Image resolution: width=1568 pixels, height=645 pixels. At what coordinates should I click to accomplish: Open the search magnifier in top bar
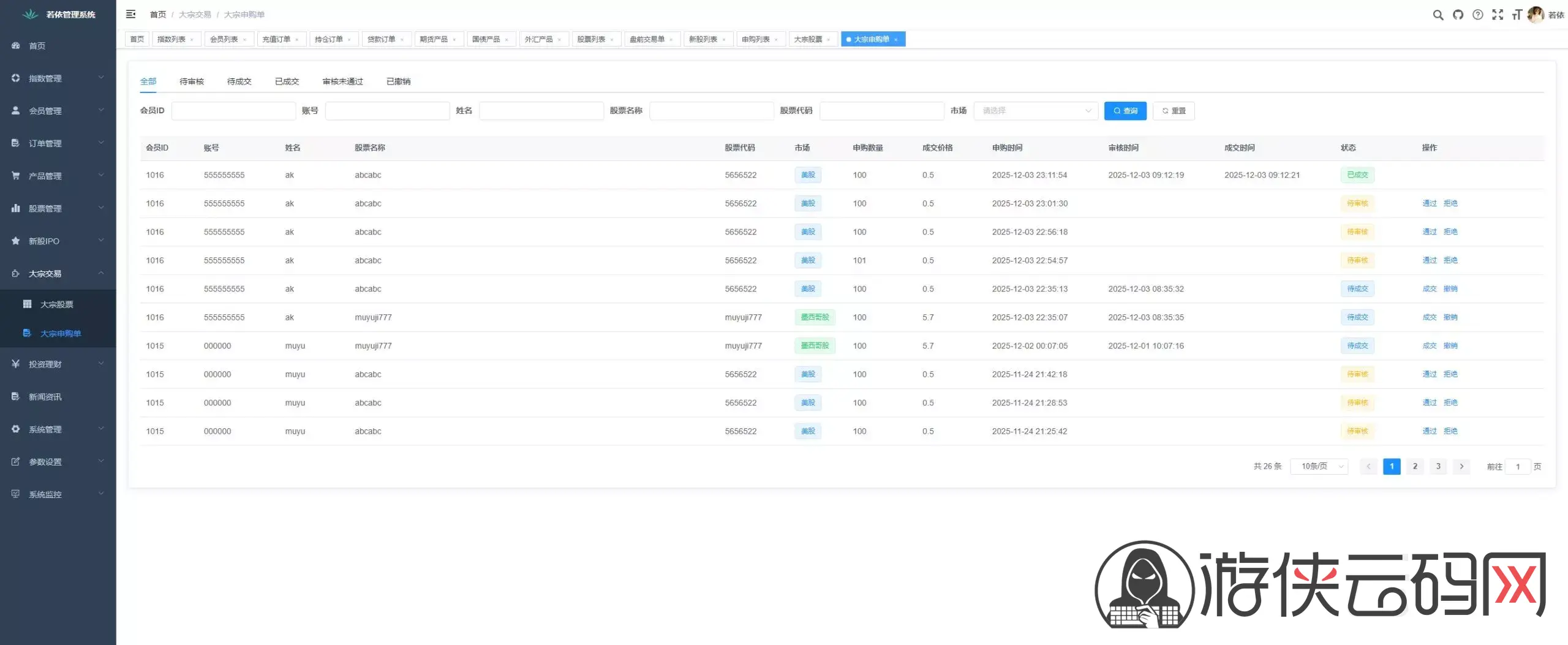[1438, 15]
